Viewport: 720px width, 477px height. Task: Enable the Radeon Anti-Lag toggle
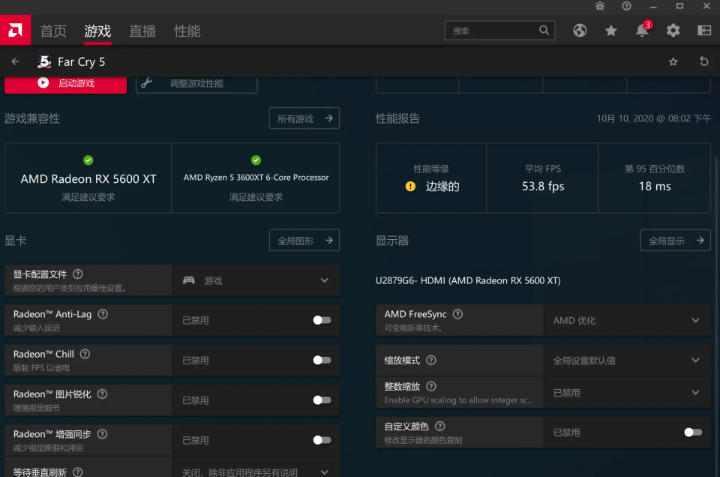pyautogui.click(x=322, y=320)
